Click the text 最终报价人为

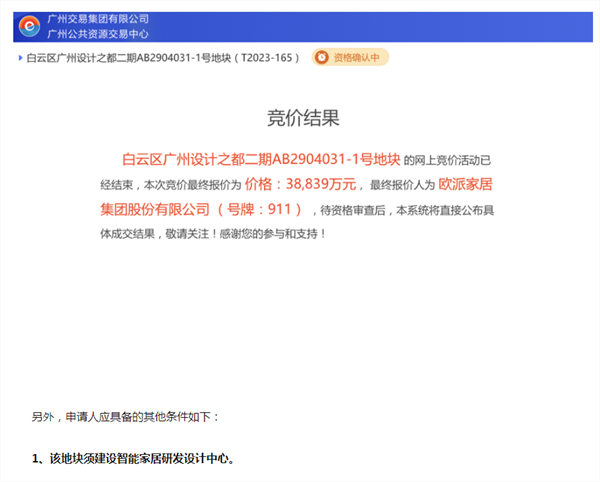coord(403,185)
